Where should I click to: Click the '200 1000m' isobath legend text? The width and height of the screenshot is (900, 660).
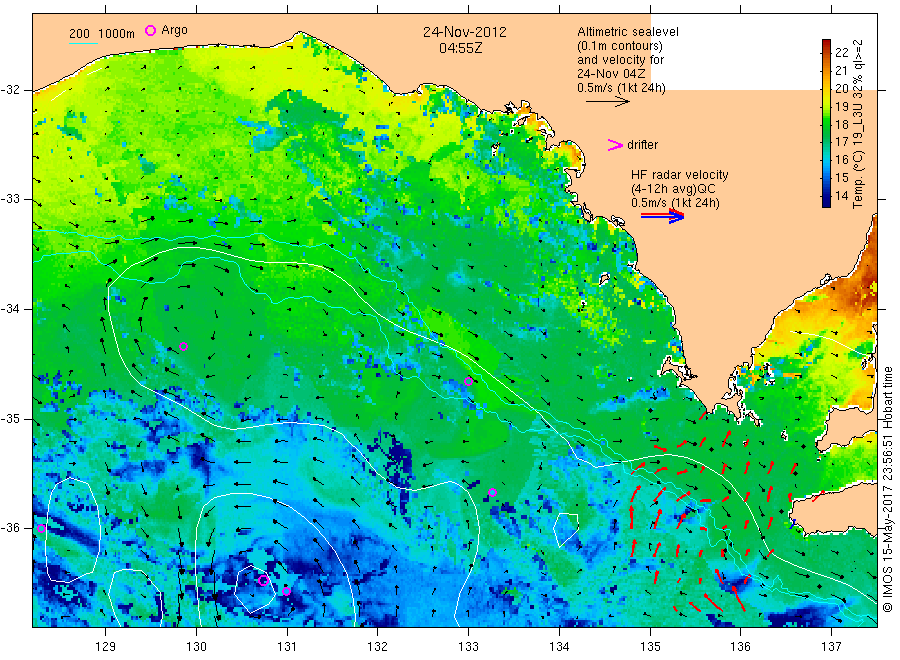point(102,34)
